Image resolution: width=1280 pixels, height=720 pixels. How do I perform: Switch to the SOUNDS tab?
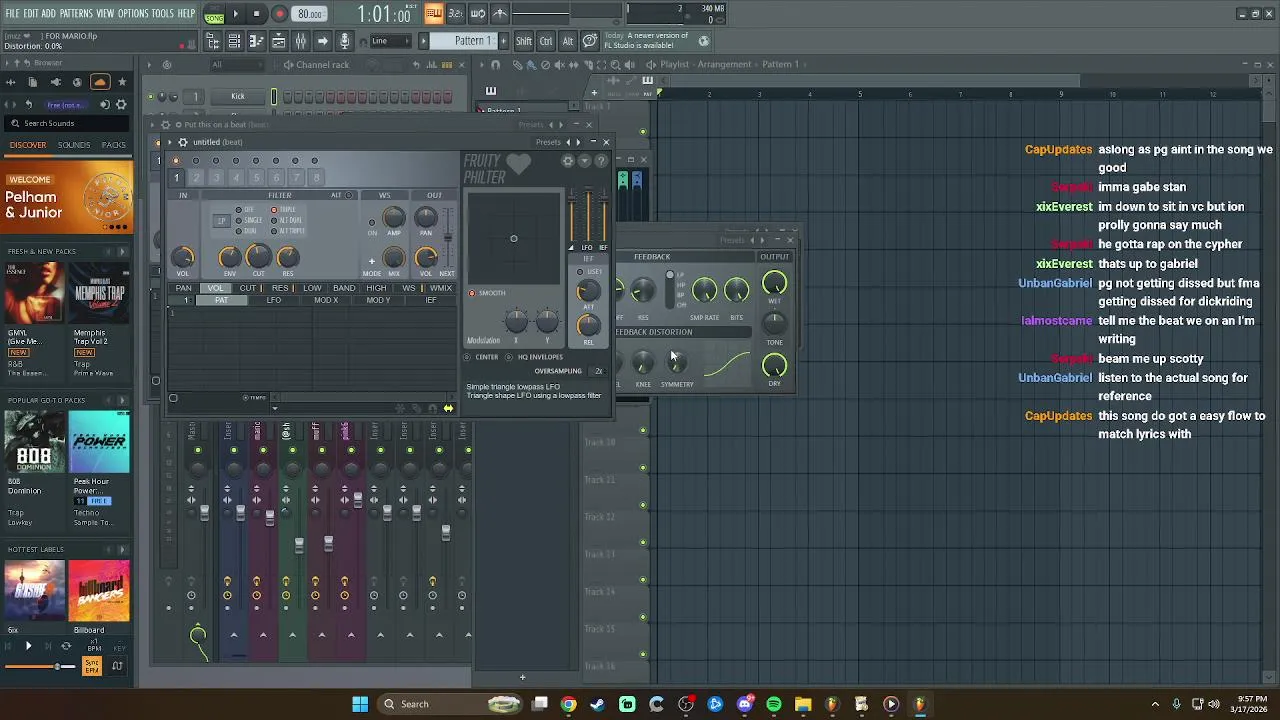click(74, 145)
